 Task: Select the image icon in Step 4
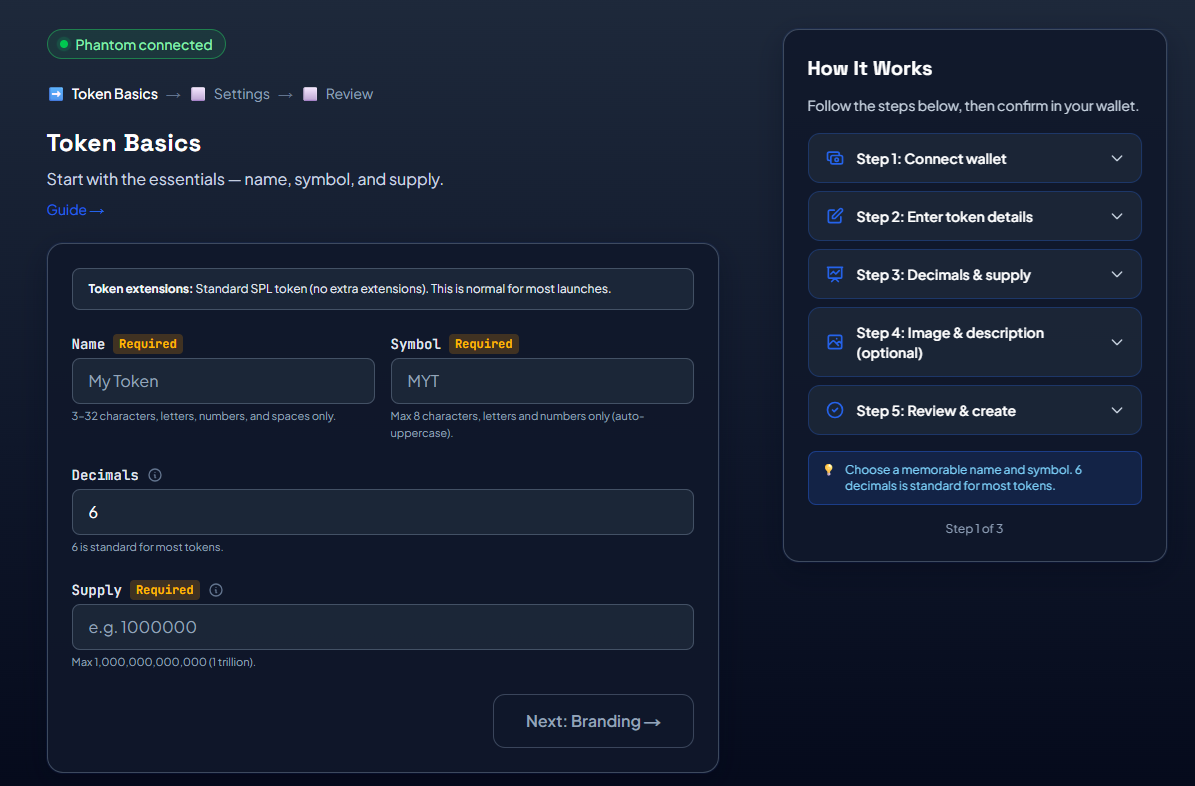pyautogui.click(x=834, y=342)
